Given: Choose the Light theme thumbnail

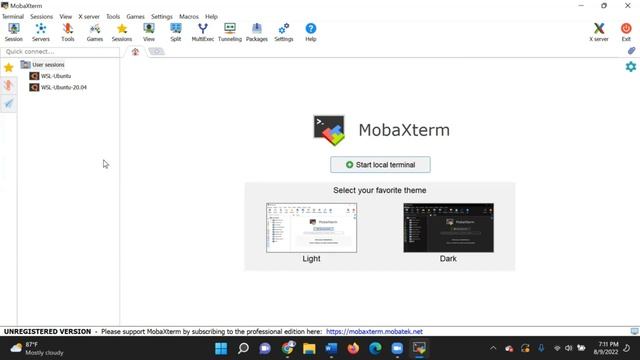Looking at the screenshot, I should click(x=311, y=228).
